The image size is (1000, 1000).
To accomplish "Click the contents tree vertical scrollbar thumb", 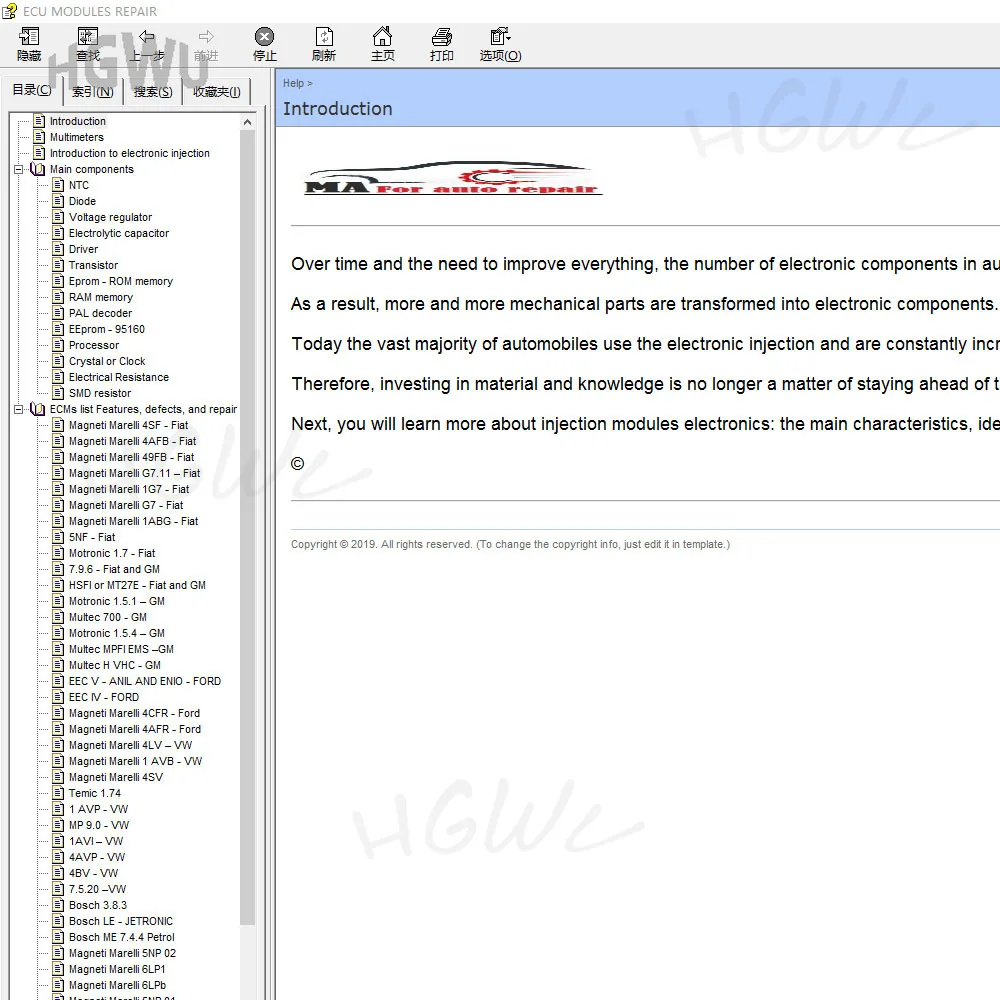I will (x=247, y=527).
